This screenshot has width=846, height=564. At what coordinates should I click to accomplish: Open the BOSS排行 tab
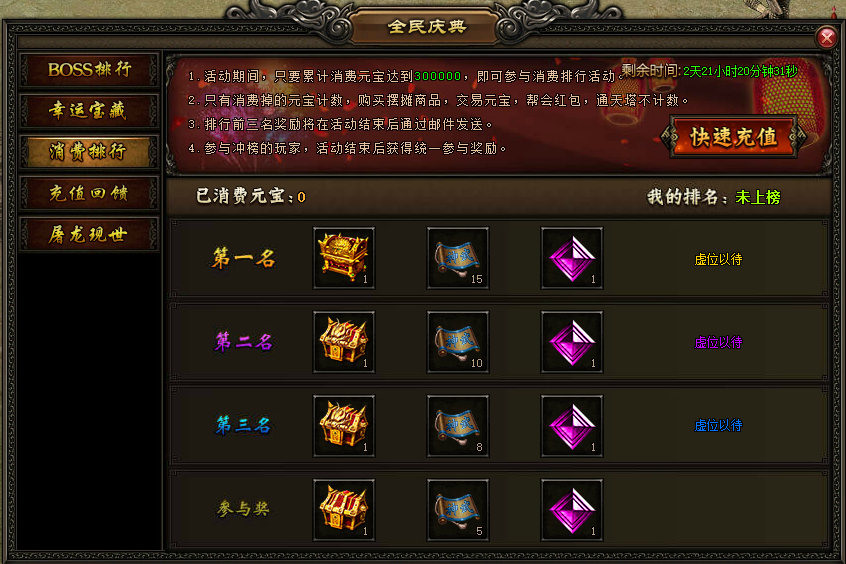[x=89, y=70]
